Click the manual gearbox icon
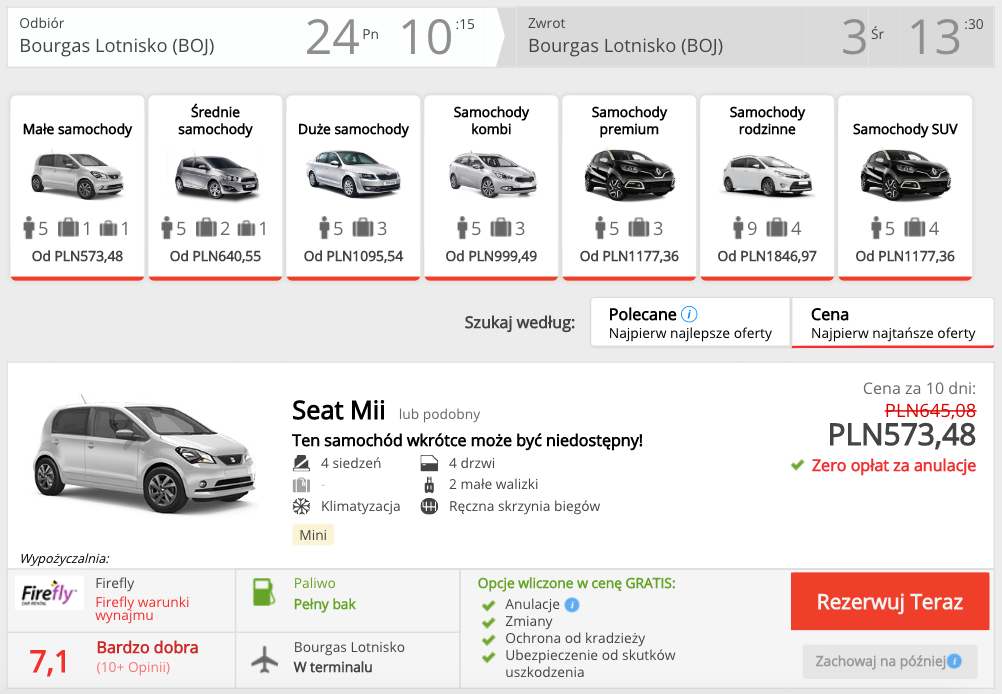Image resolution: width=1002 pixels, height=694 pixels. tap(429, 507)
